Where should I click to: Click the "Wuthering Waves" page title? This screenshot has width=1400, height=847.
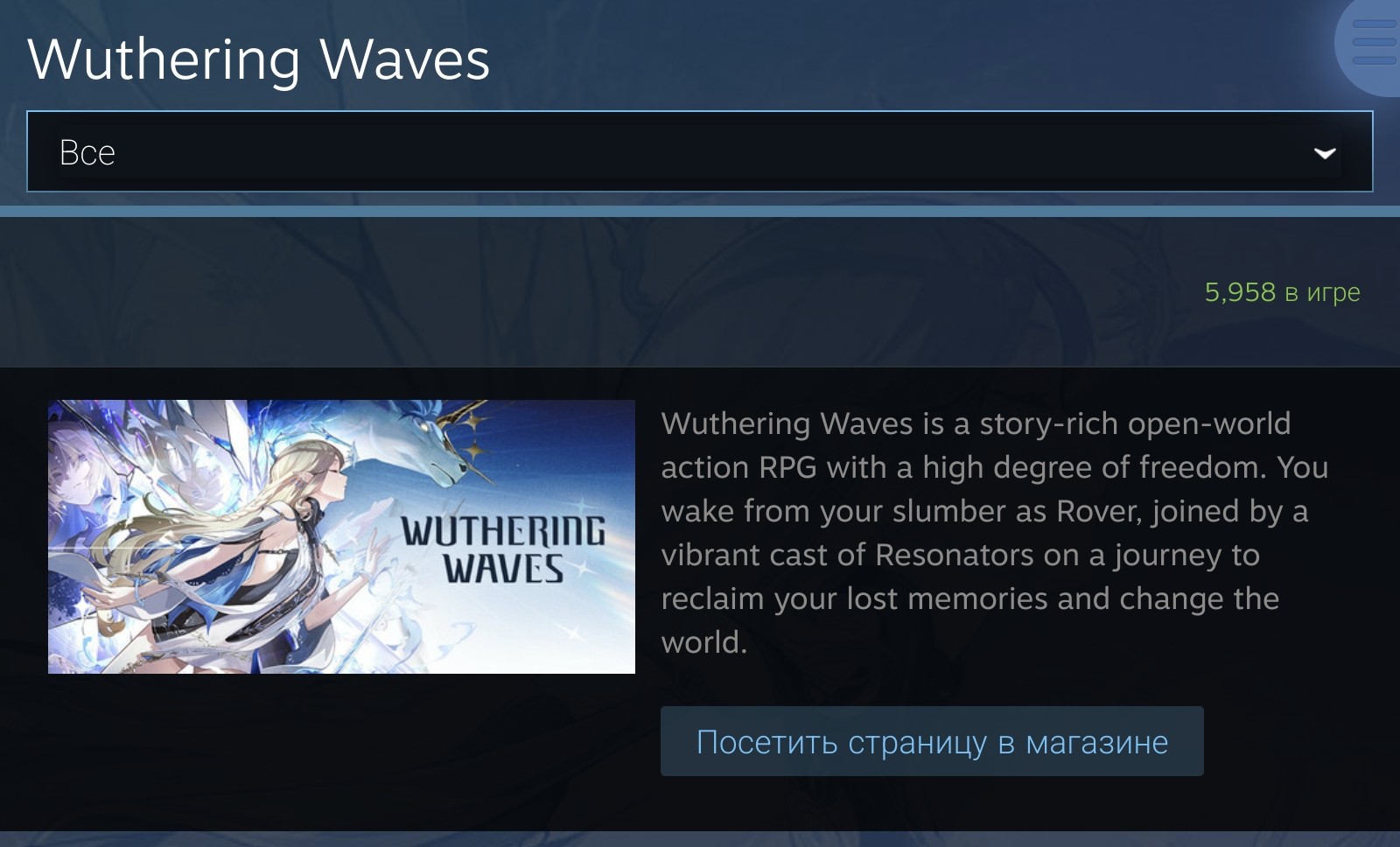259,59
